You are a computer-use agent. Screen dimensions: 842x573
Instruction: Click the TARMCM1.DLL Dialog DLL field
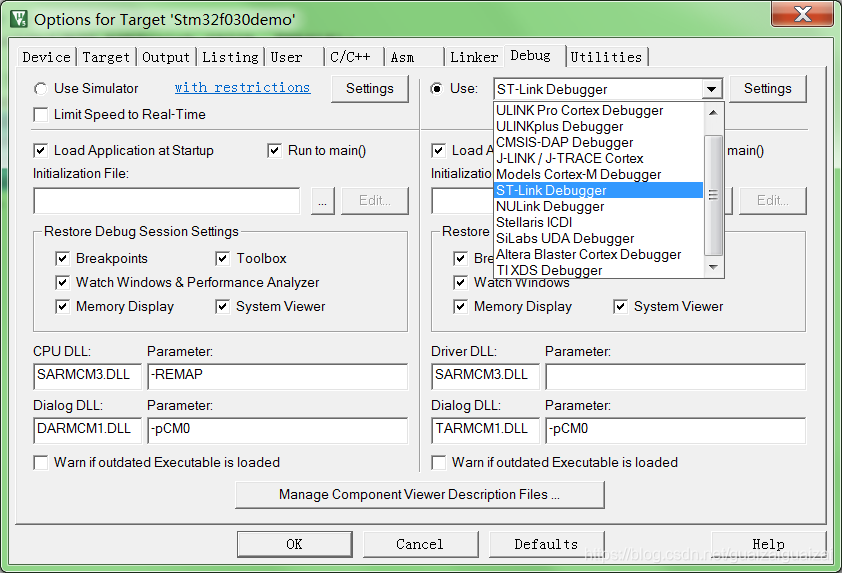(x=485, y=430)
